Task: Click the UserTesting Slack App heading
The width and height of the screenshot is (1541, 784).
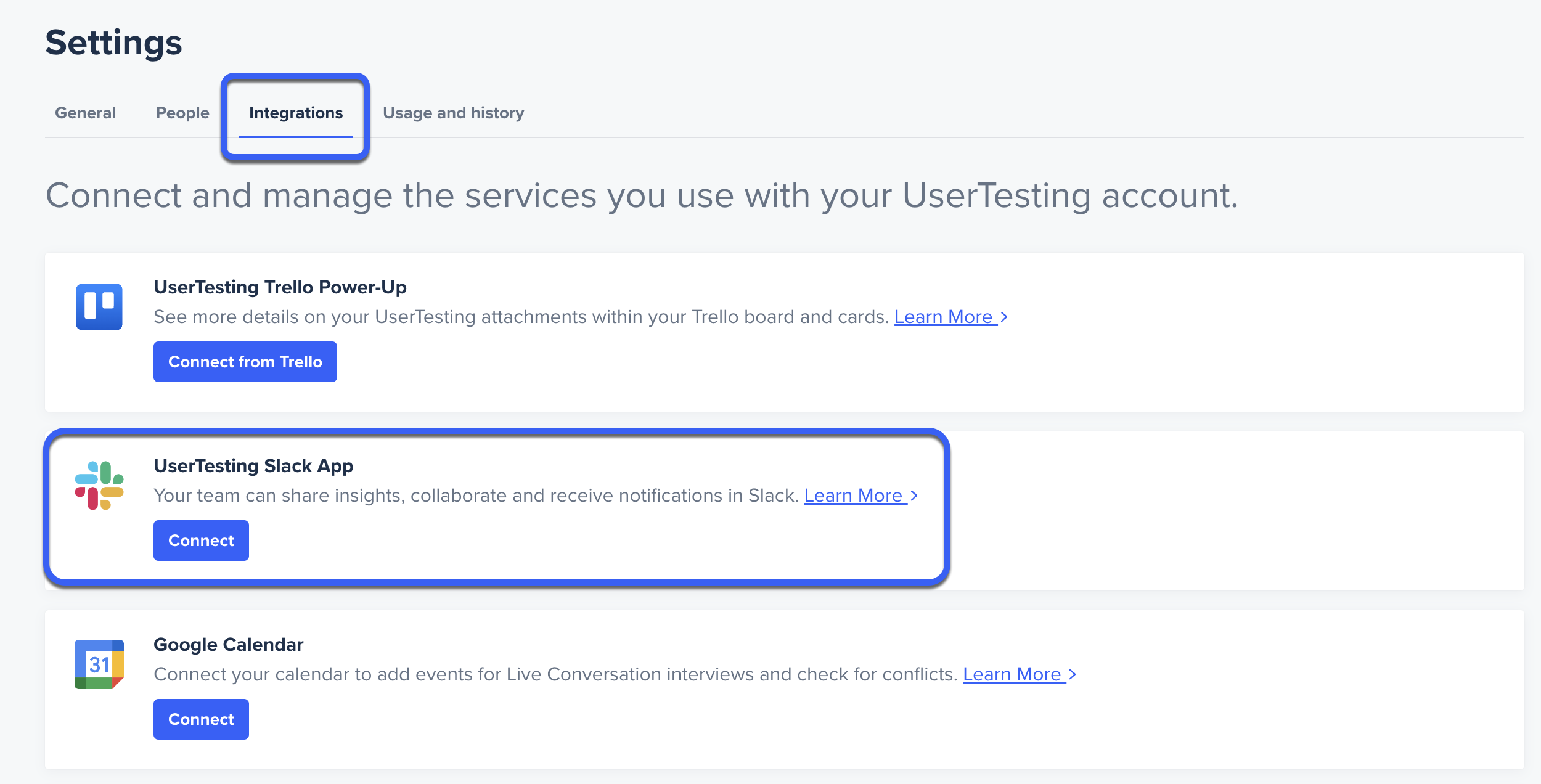Action: pyautogui.click(x=253, y=466)
